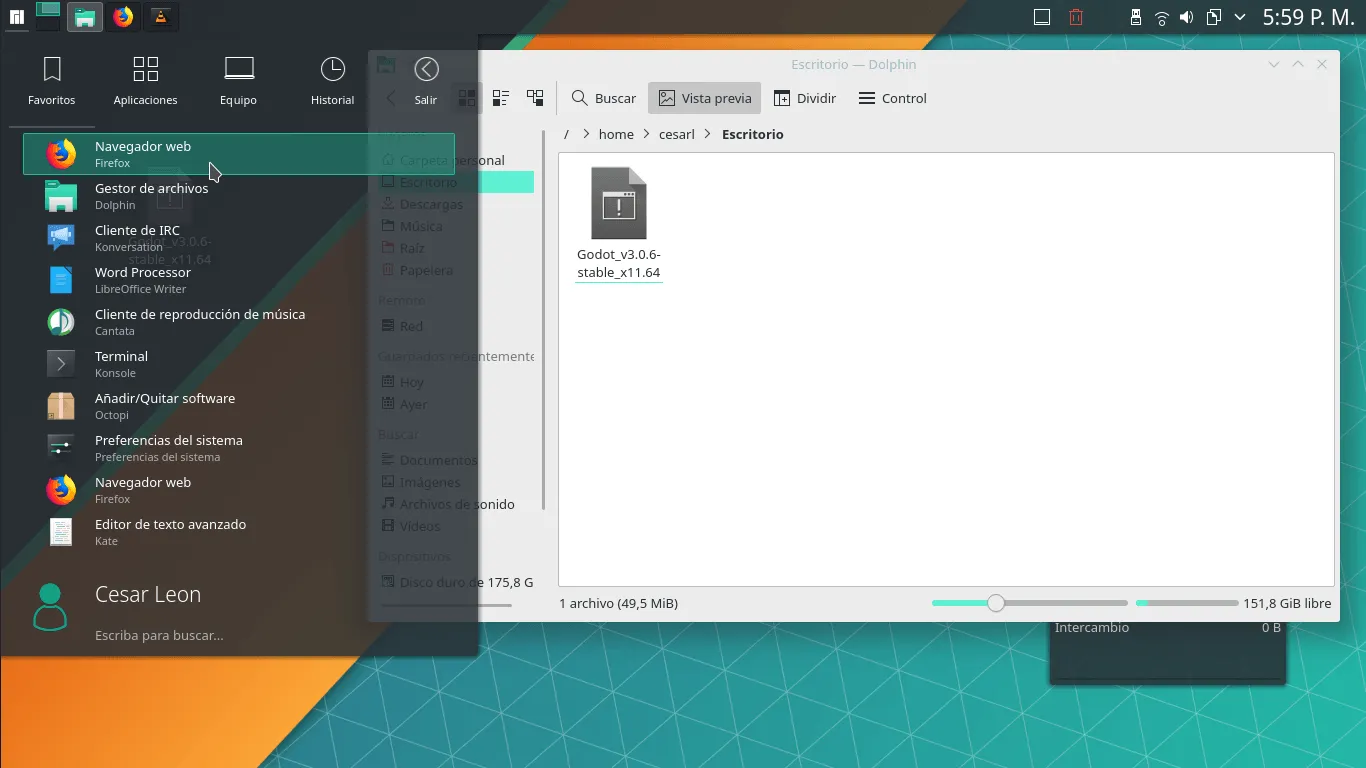This screenshot has height=768, width=1366.
Task: Click home in the breadcrumb path
Action: [x=616, y=134]
